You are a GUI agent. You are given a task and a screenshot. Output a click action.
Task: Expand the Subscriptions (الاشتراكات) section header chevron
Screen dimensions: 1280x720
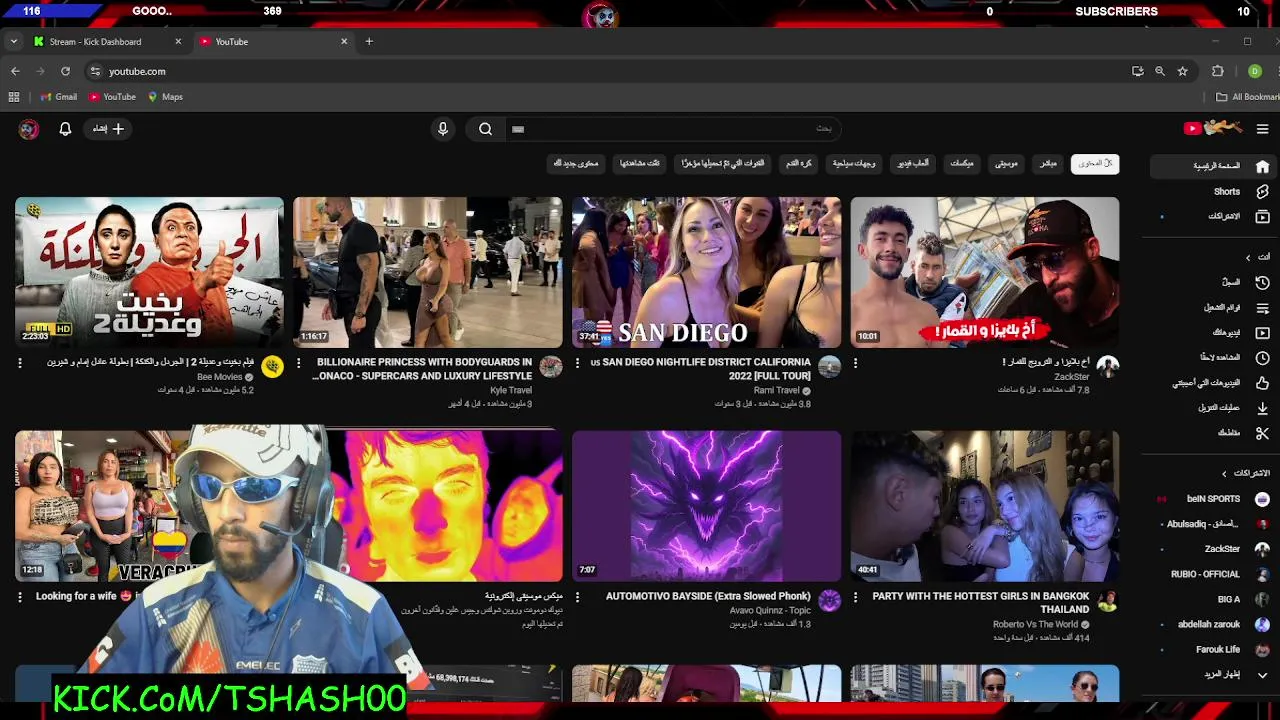point(1224,473)
